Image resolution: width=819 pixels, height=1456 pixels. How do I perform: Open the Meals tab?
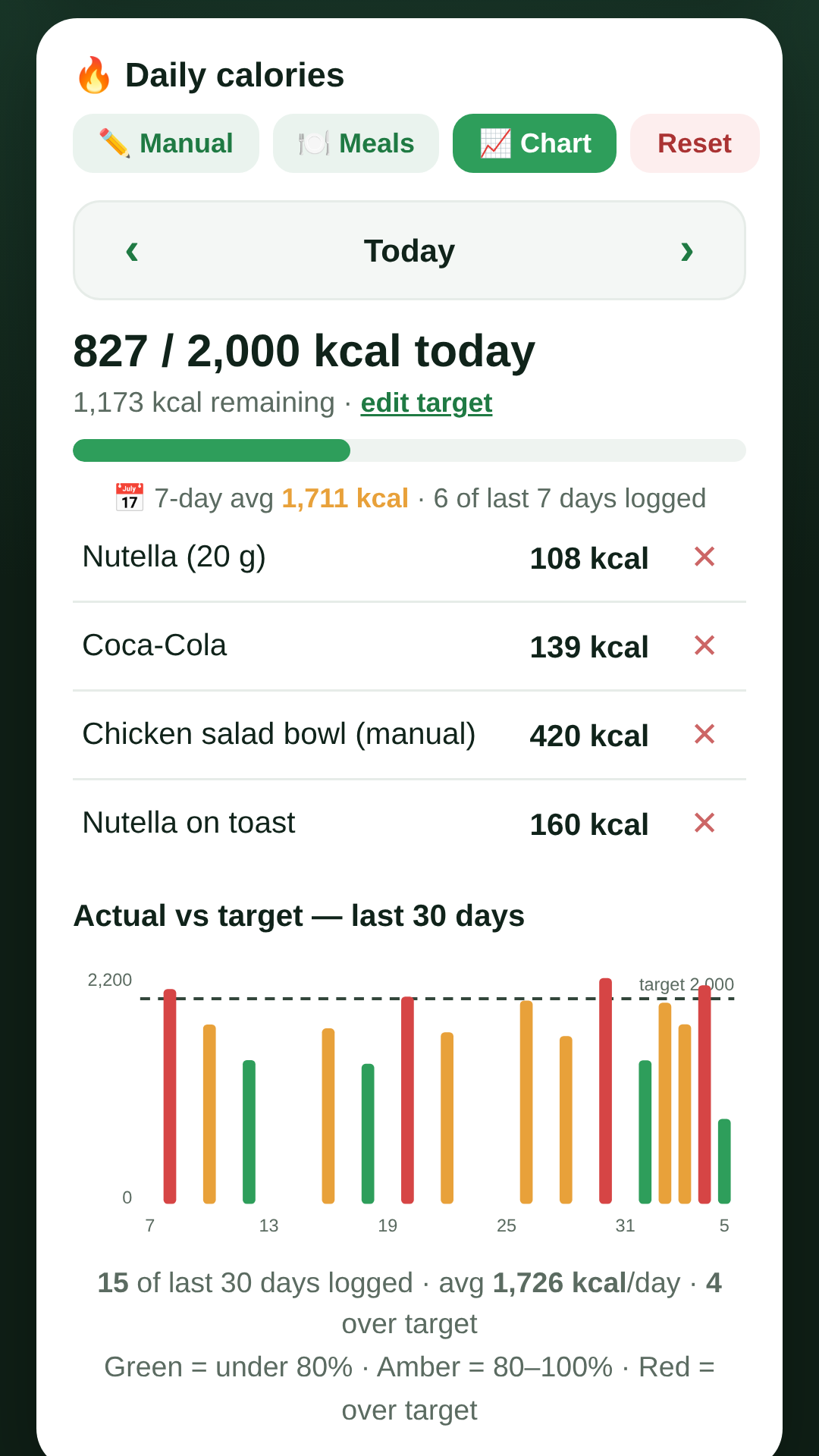click(x=356, y=143)
